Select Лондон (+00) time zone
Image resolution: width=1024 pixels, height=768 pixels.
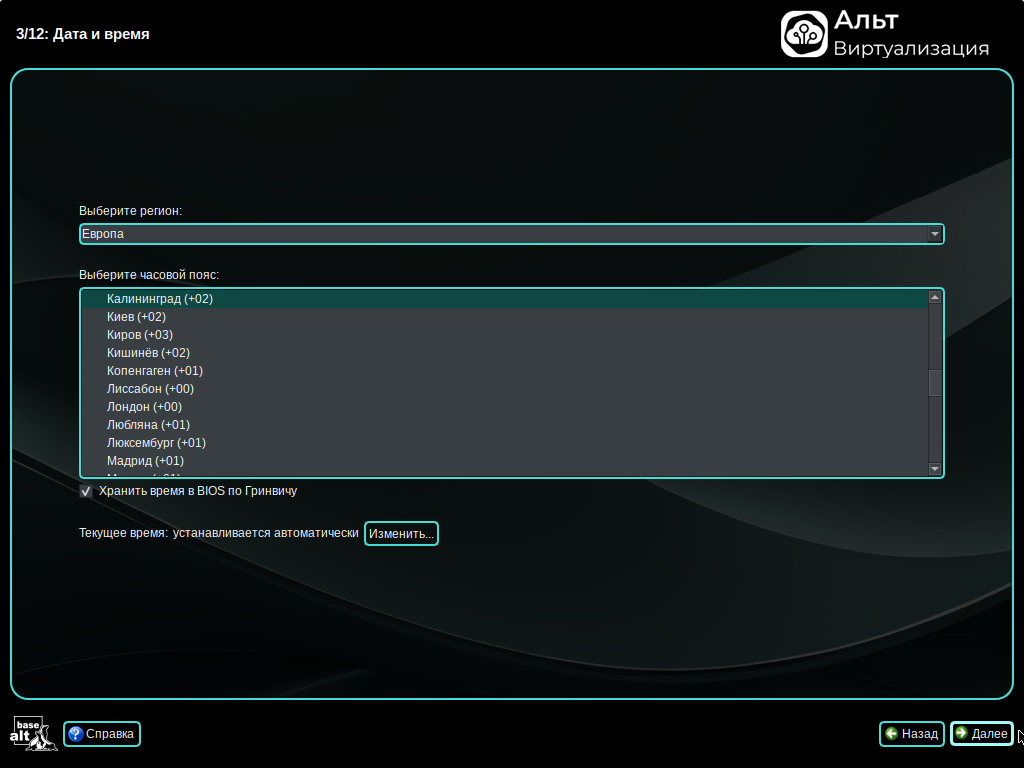click(144, 407)
